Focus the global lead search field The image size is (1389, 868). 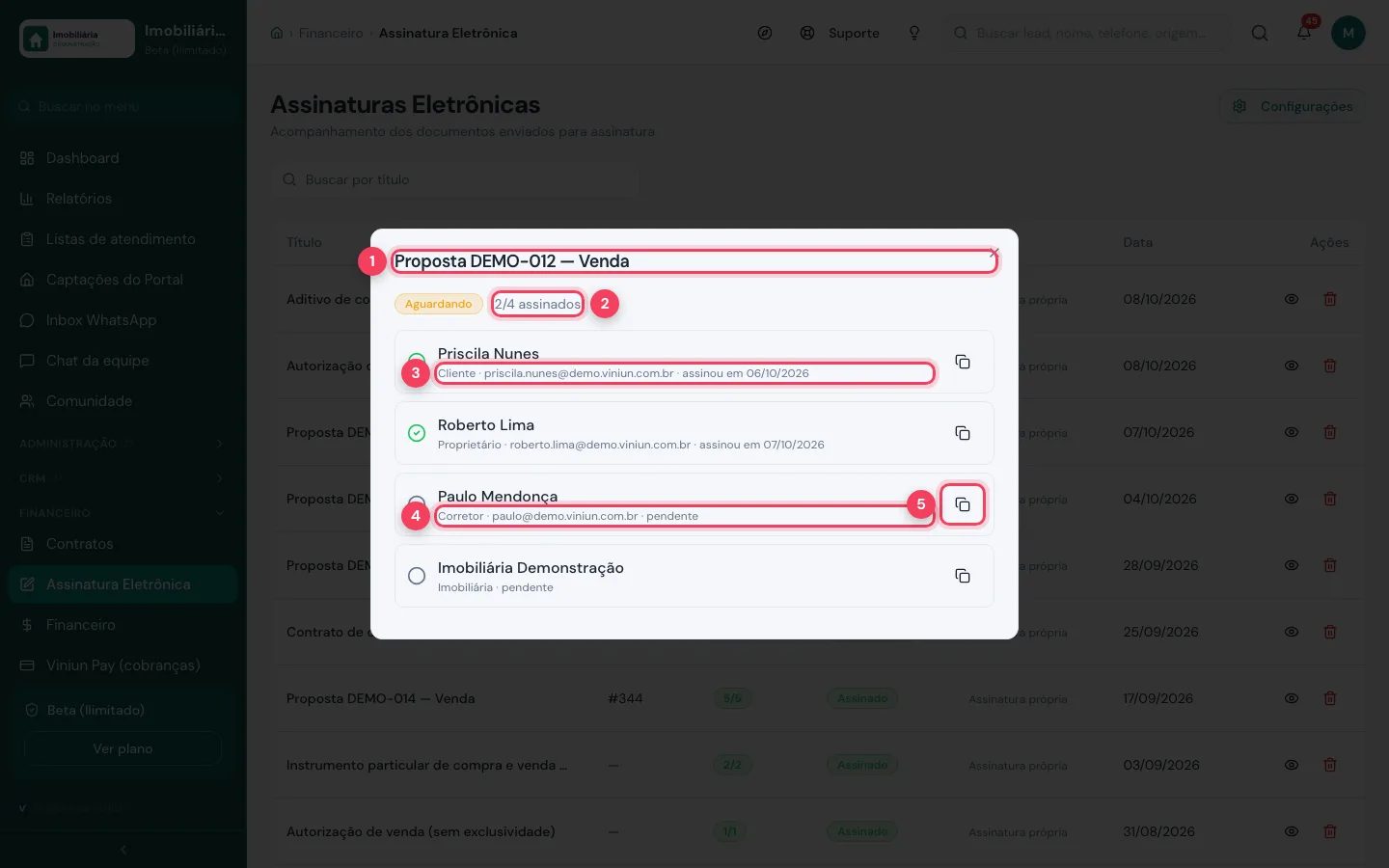tap(1086, 33)
